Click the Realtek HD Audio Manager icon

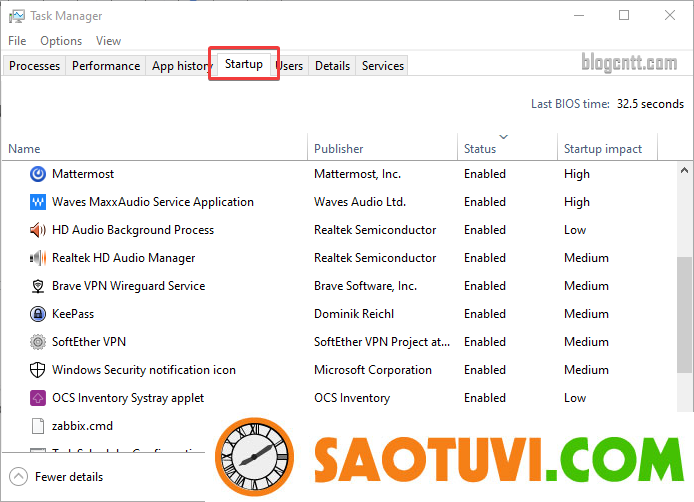(38, 258)
